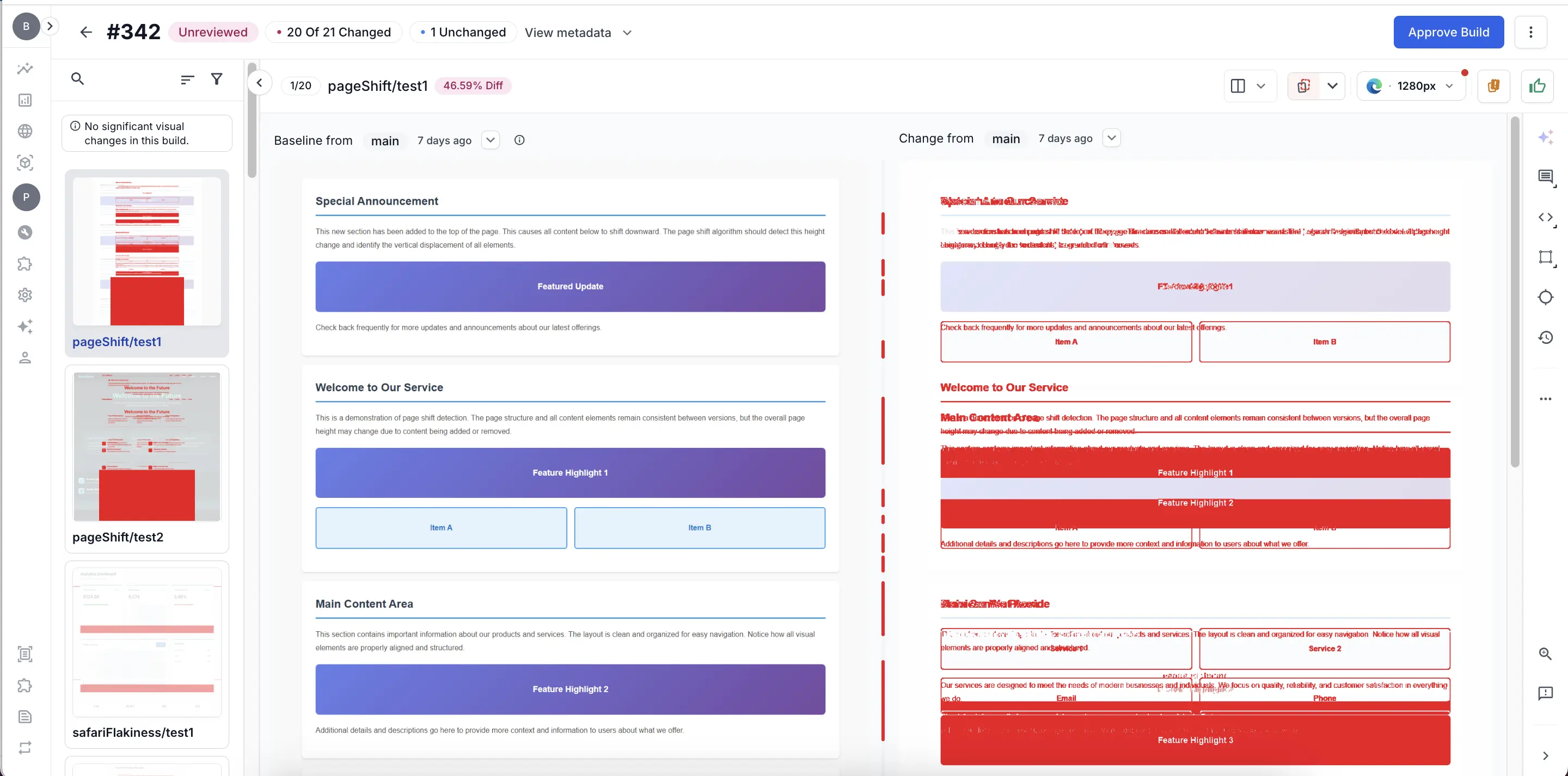
Task: Open the globe icon in sidebar
Action: (25, 131)
